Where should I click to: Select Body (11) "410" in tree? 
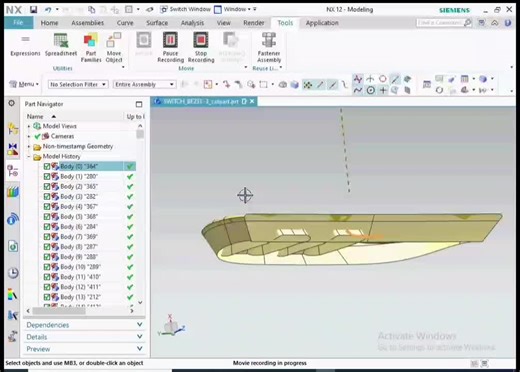point(80,277)
